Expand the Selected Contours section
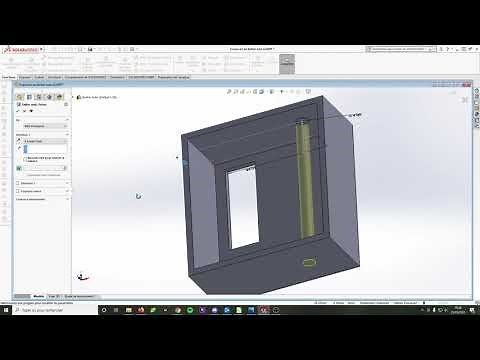The image size is (480, 360). click(x=67, y=199)
